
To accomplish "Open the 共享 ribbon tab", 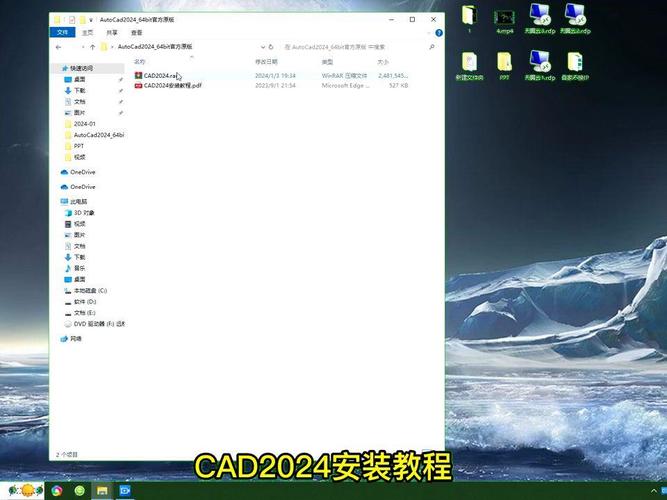I will click(x=112, y=32).
